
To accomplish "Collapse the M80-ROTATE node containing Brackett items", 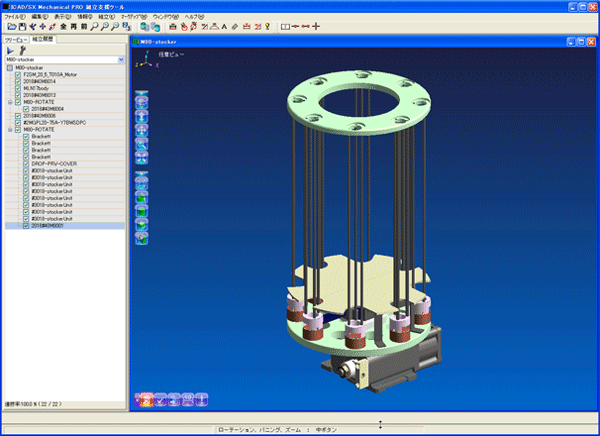I will click(x=10, y=129).
